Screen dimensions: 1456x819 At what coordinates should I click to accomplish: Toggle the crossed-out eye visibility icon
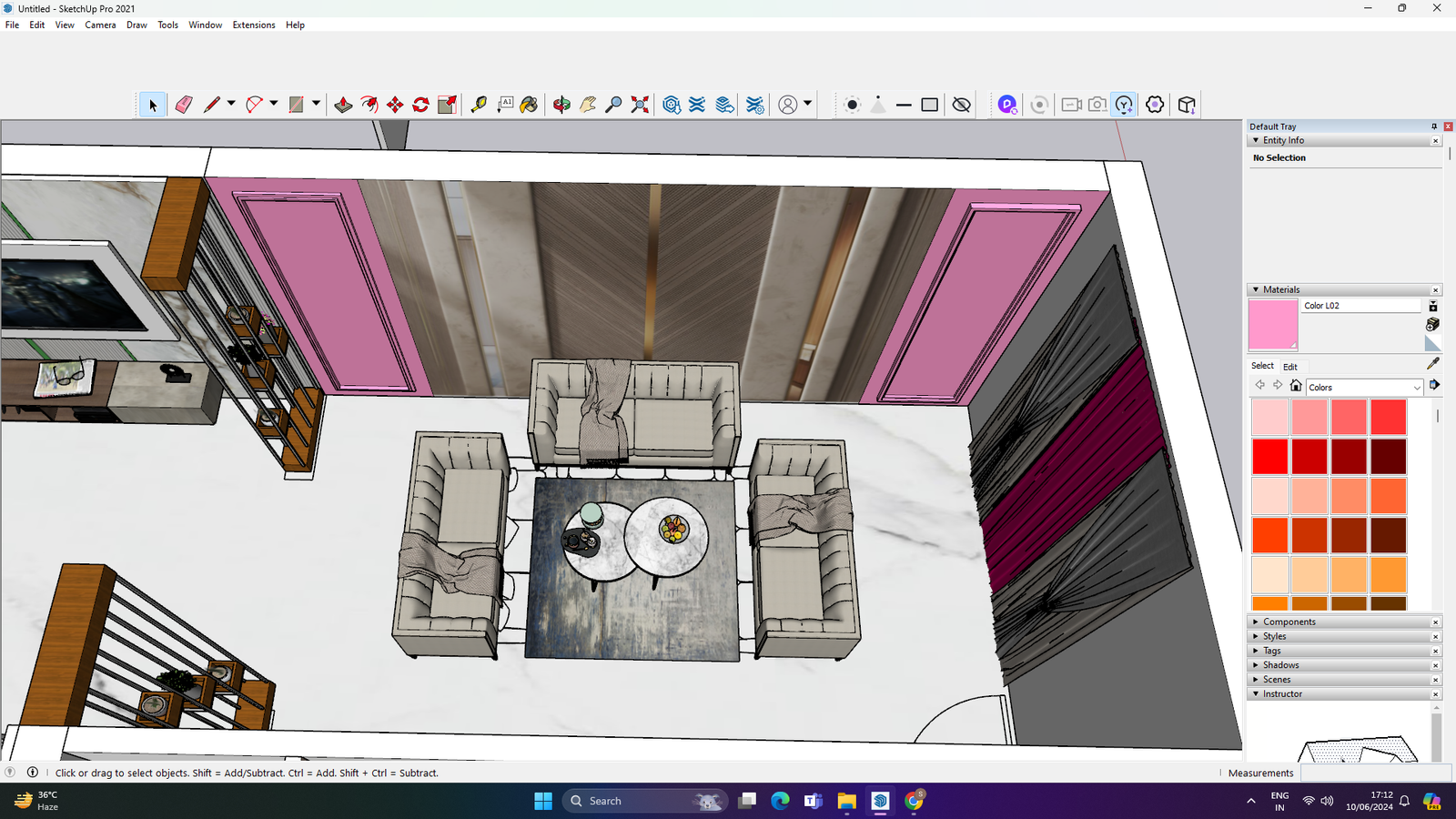[x=961, y=105]
